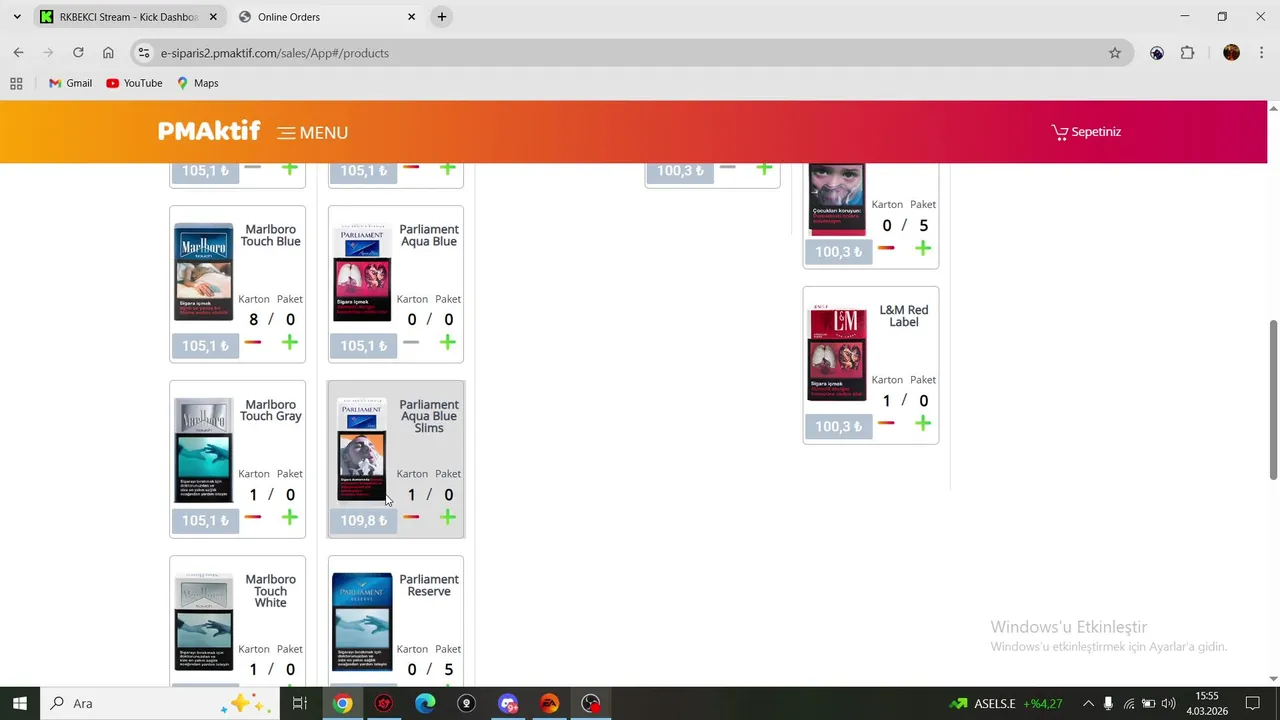Viewport: 1280px width, 720px height.
Task: Open the YouTube bookmark
Action: click(x=134, y=83)
